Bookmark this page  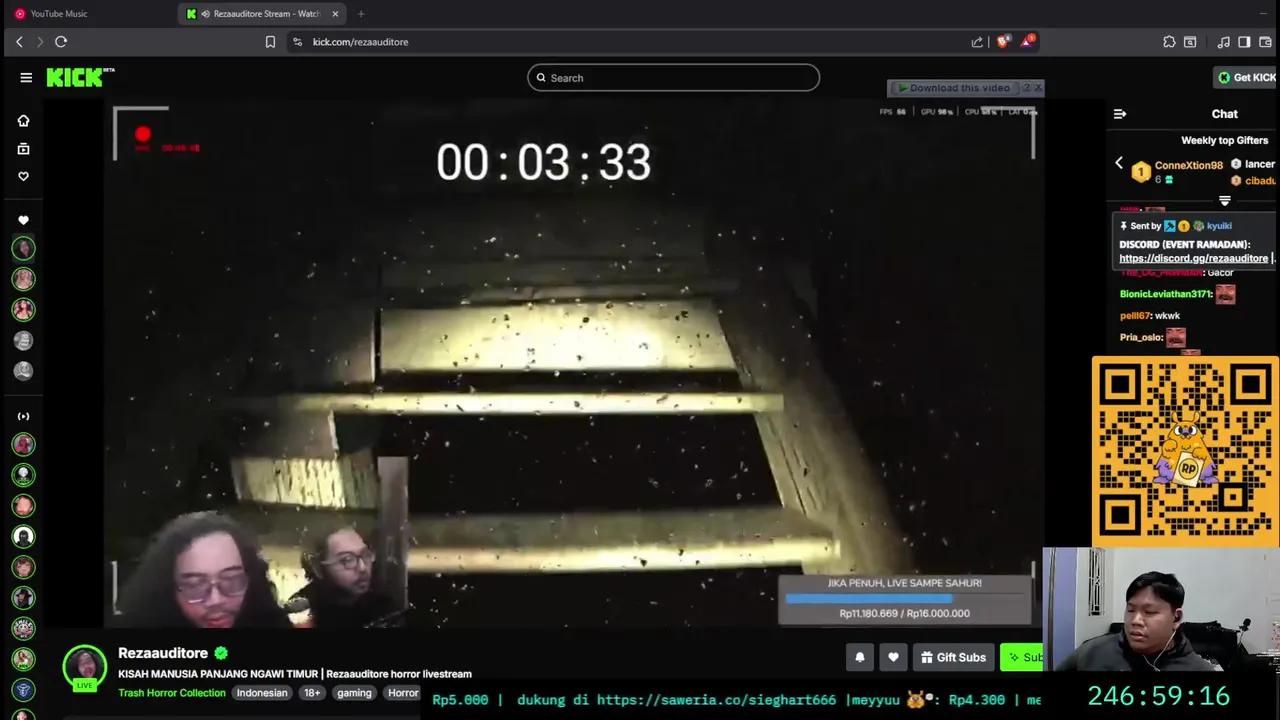coord(270,42)
